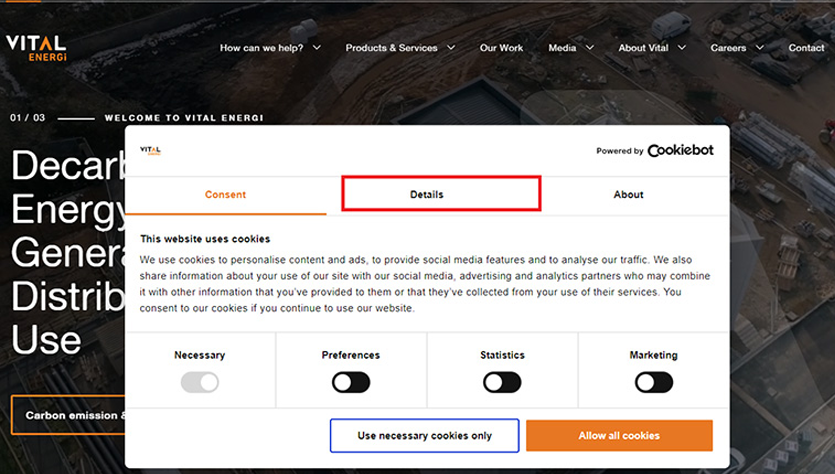This screenshot has height=474, width=835.
Task: Select the Consent tab
Action: tap(226, 195)
